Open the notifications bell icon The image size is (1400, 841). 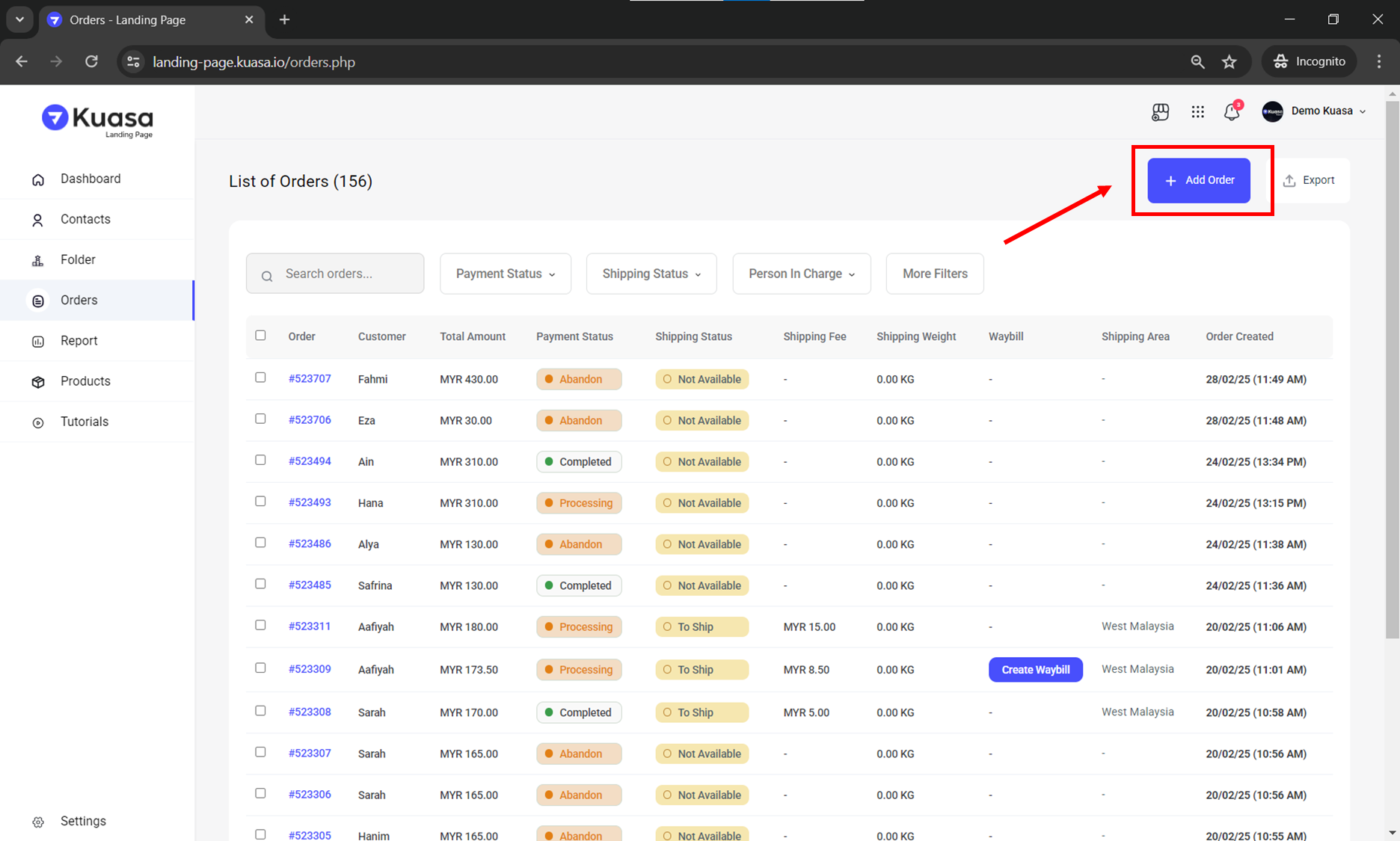pos(1231,112)
